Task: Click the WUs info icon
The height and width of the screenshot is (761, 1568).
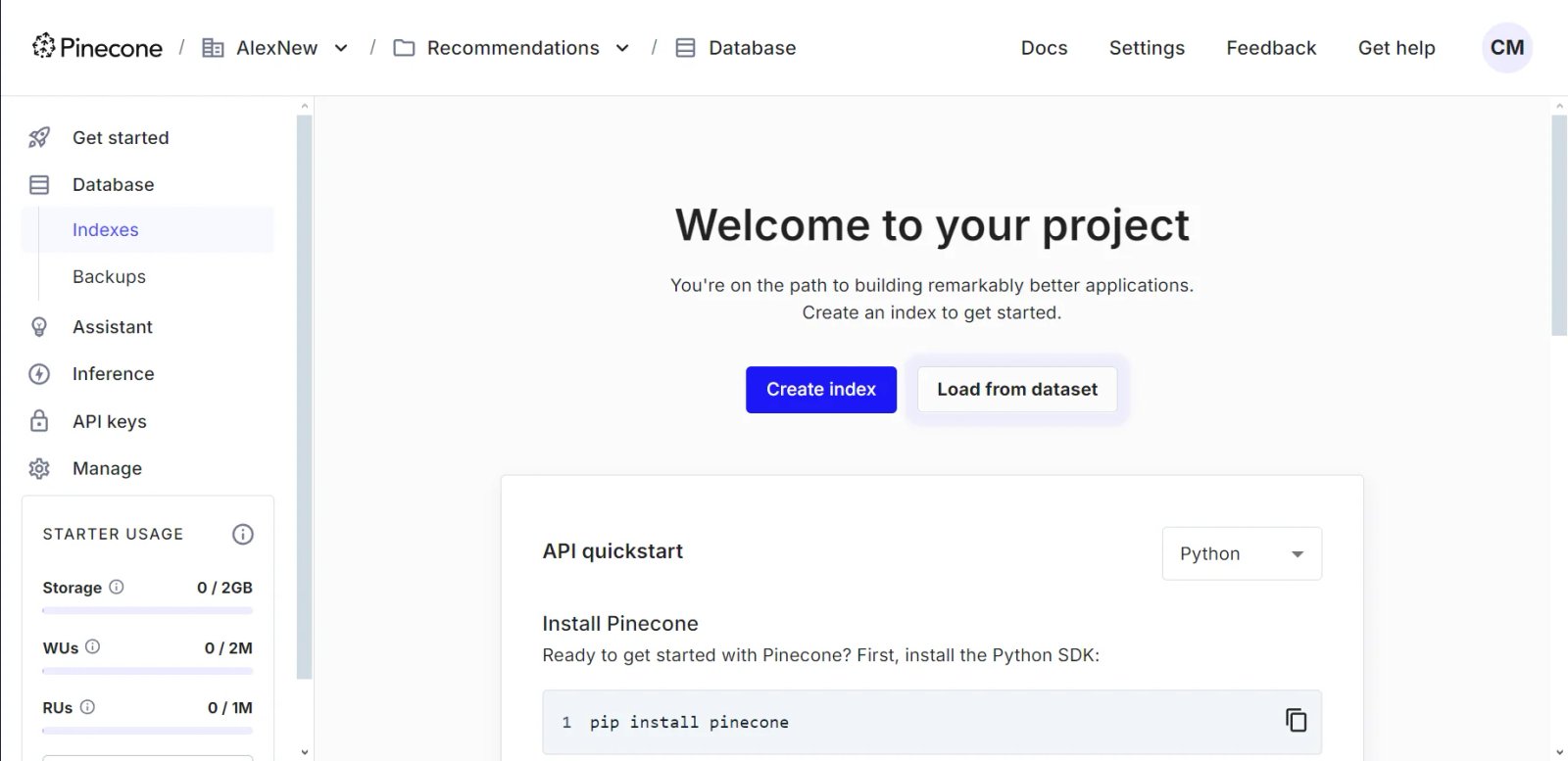Action: [93, 646]
